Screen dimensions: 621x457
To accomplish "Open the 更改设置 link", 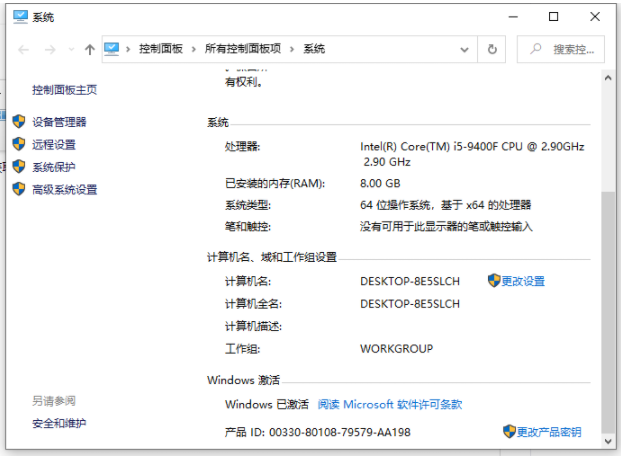I will click(523, 281).
